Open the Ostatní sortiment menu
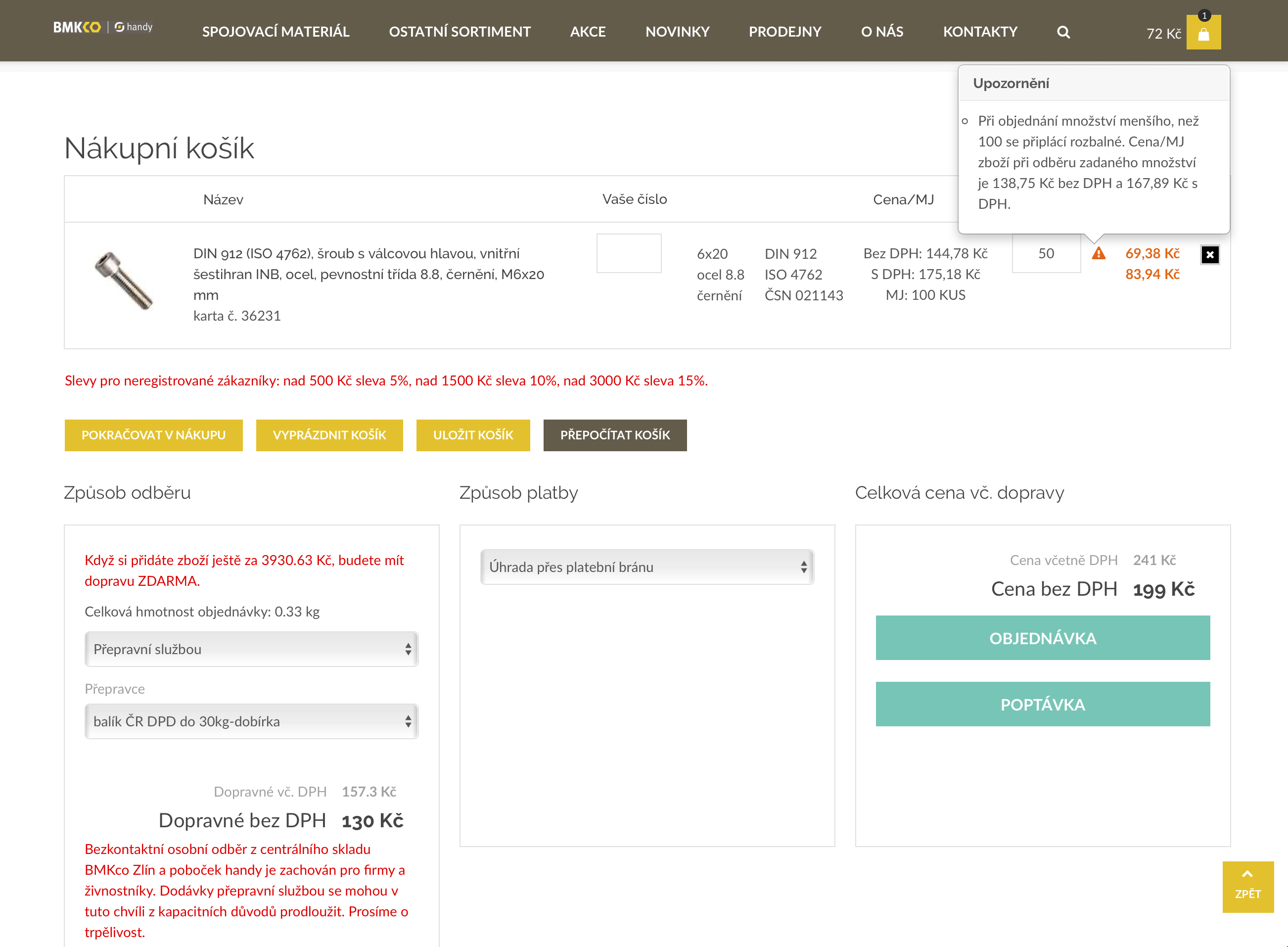This screenshot has width=1288, height=947. tap(460, 32)
